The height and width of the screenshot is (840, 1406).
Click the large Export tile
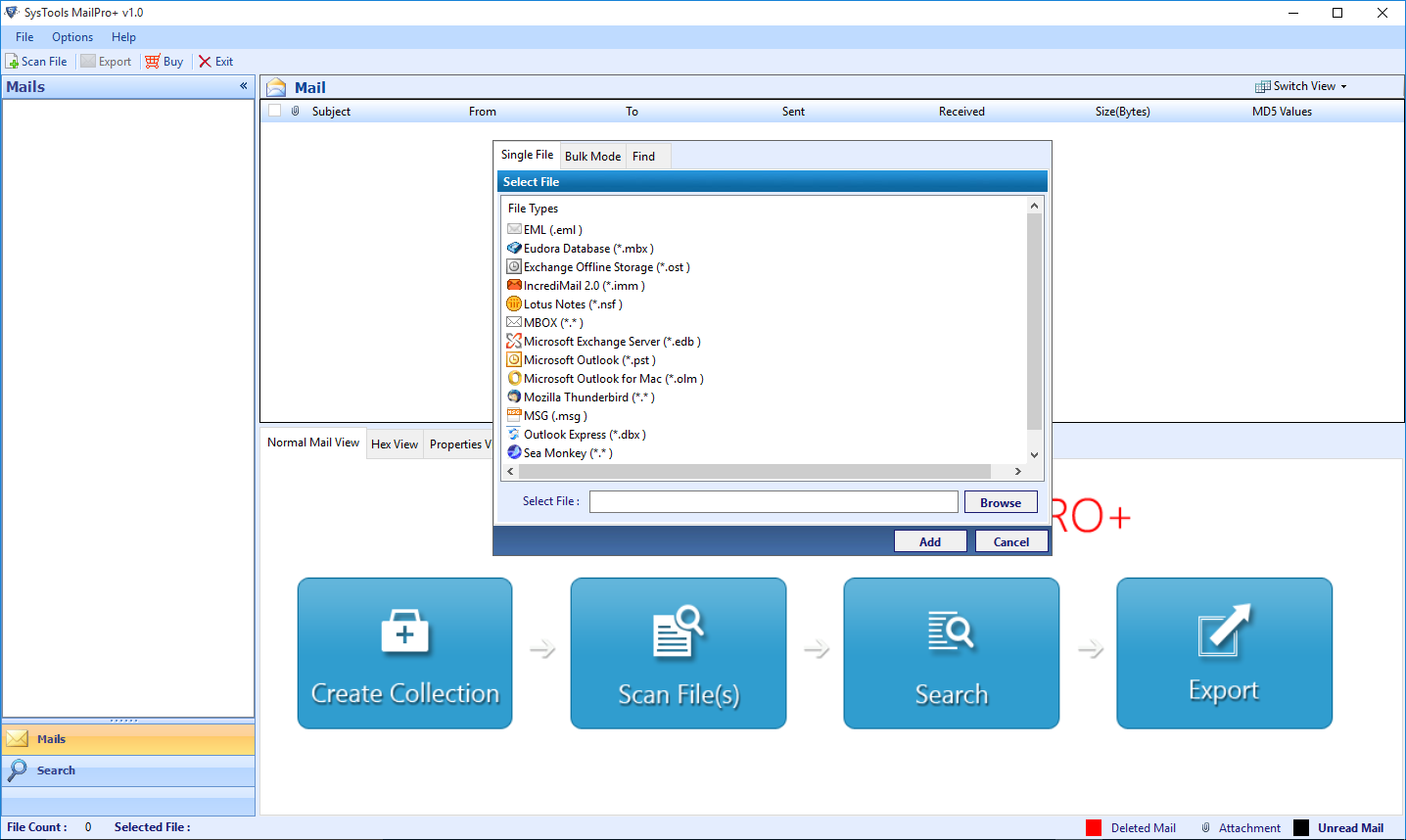point(1225,653)
